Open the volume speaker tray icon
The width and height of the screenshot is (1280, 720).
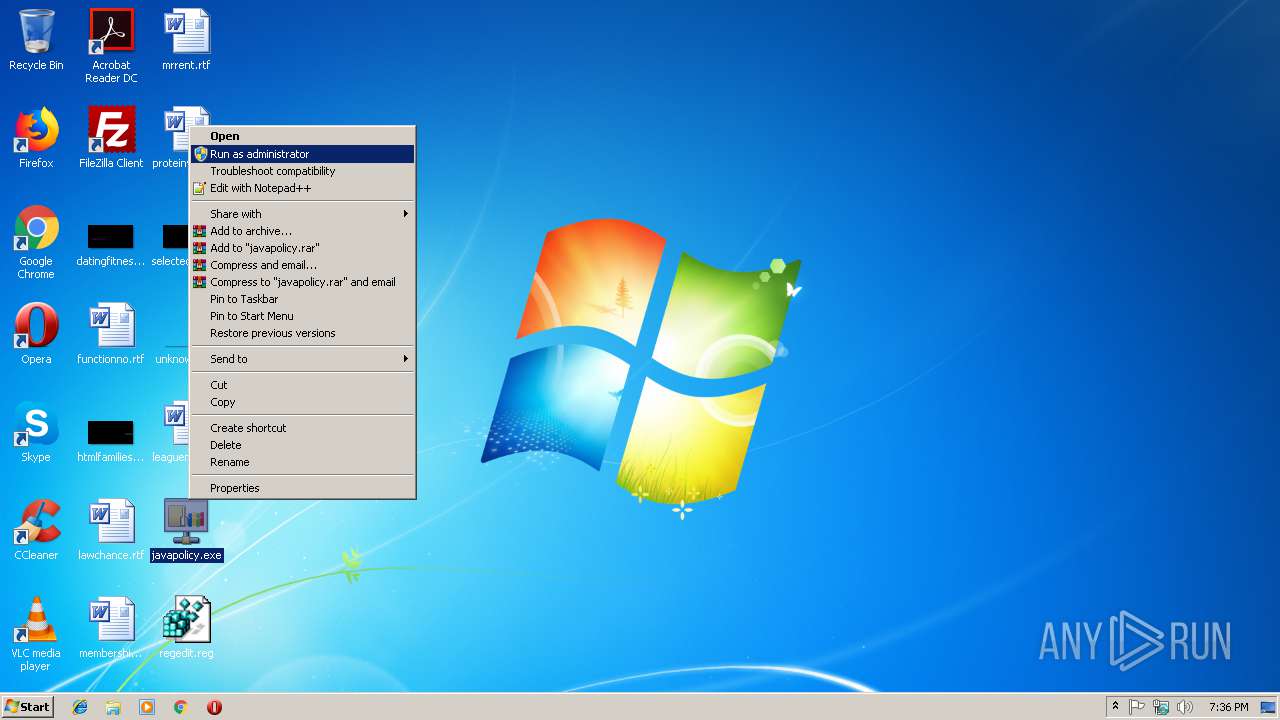pos(1185,707)
